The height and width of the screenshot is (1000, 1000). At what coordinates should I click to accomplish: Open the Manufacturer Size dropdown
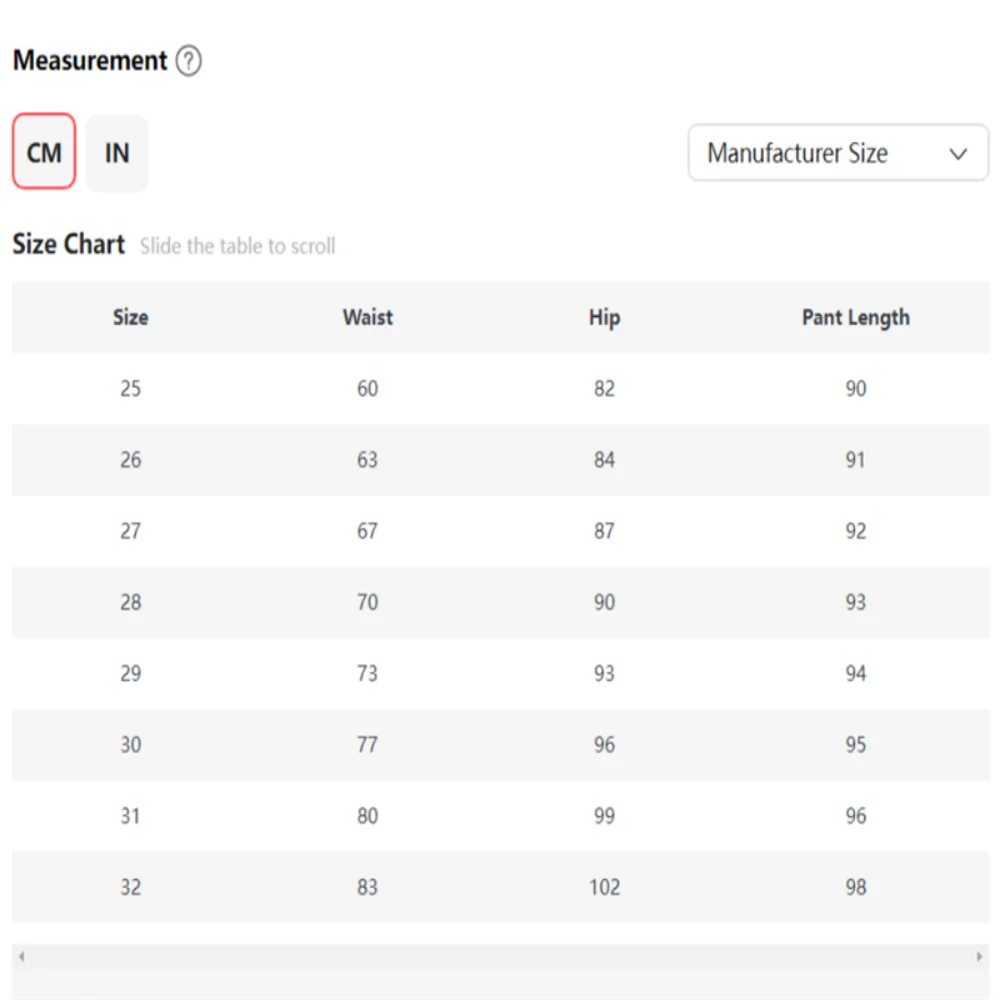[838, 153]
